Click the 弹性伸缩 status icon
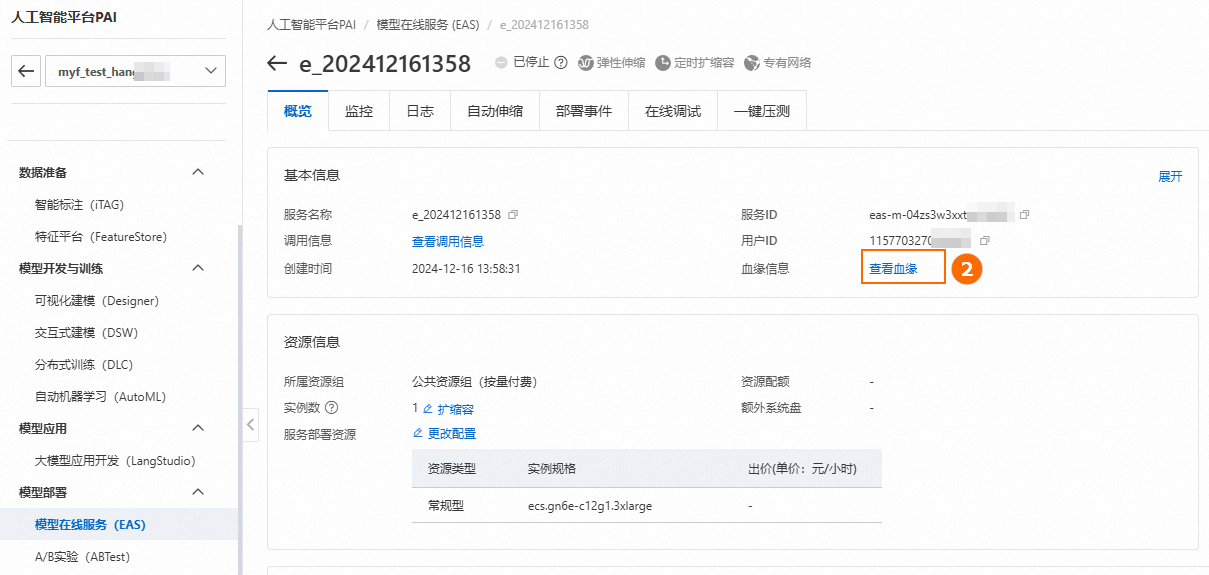Screen dimensions: 1209x575 (586, 62)
